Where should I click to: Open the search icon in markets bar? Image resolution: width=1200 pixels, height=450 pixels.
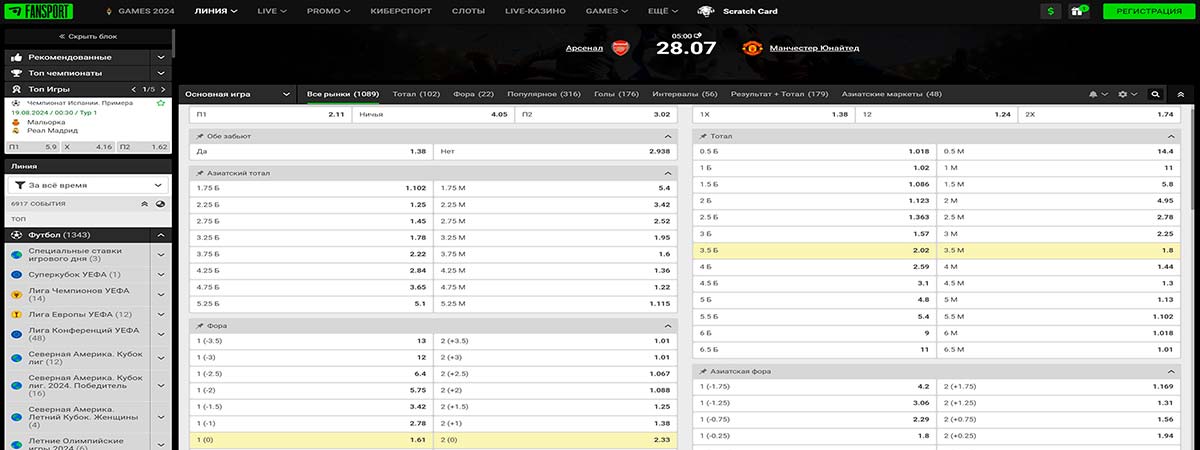click(1156, 94)
